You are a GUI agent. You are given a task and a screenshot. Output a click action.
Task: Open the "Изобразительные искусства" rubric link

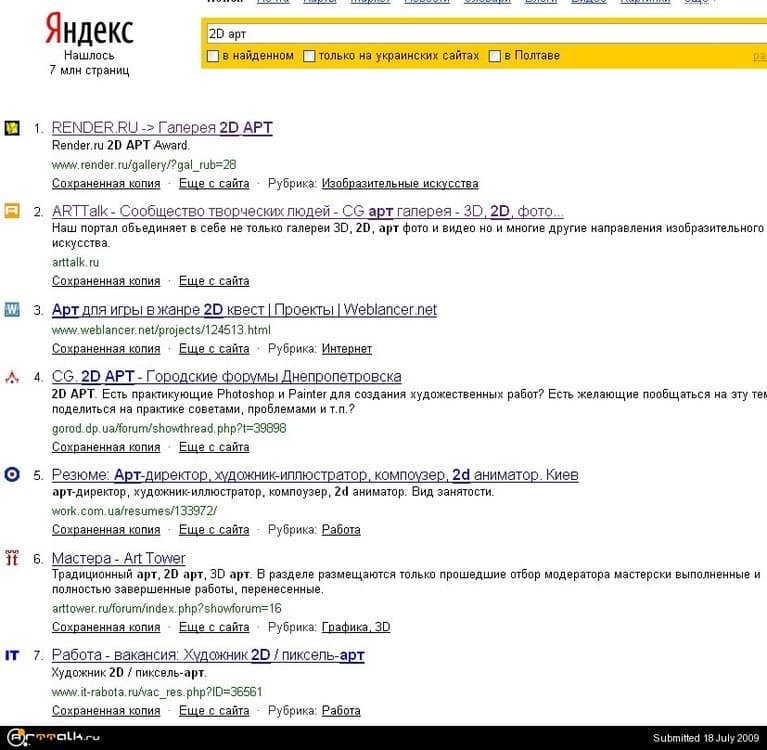coord(399,184)
